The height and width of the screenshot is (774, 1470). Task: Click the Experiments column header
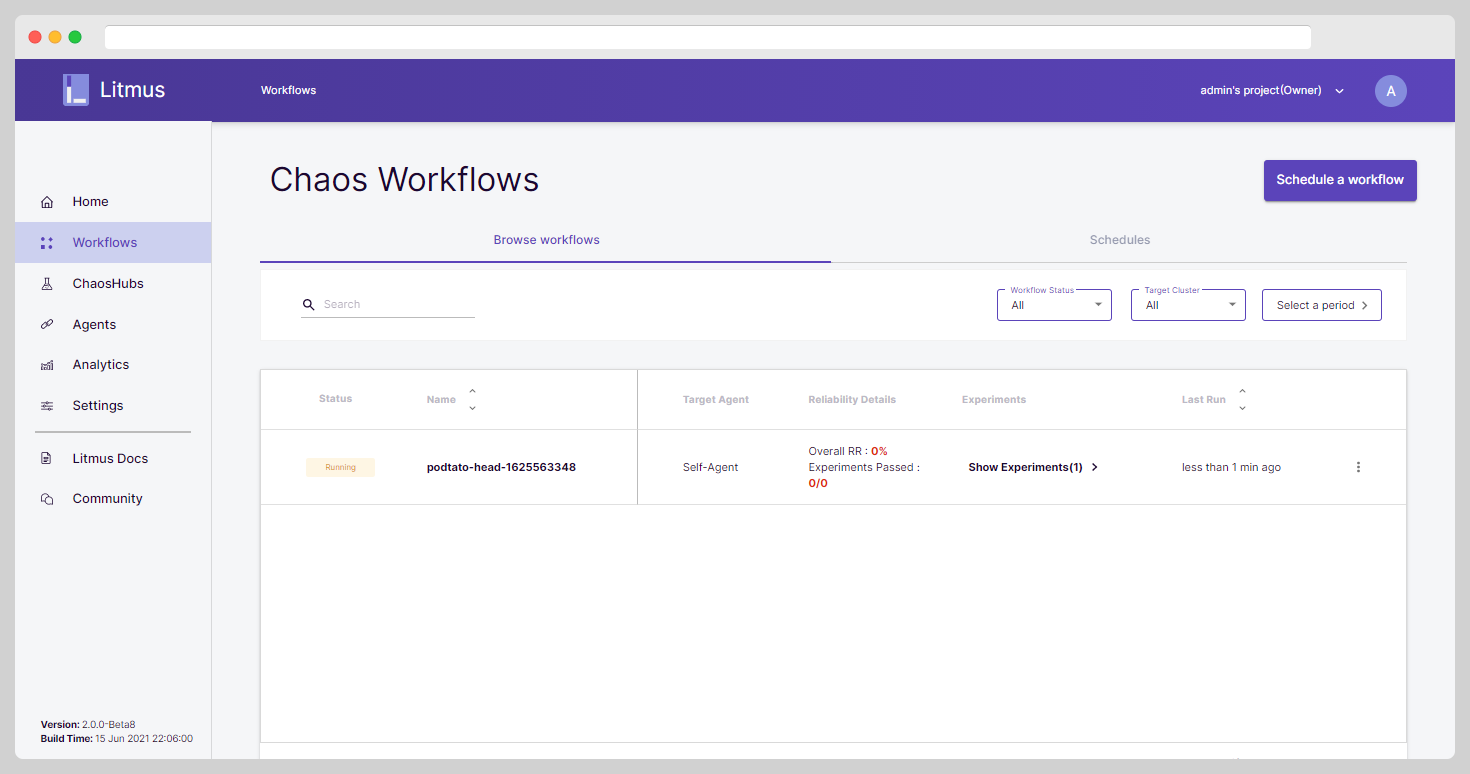(994, 400)
